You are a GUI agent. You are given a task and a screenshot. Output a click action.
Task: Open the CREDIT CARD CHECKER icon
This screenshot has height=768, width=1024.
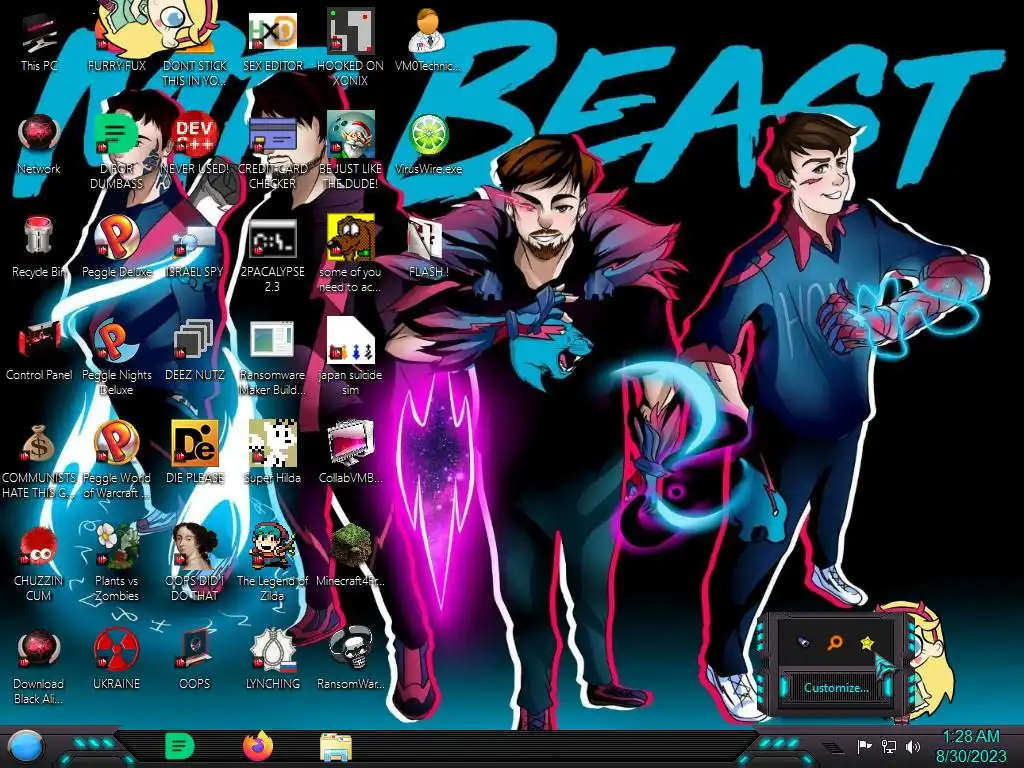point(272,136)
